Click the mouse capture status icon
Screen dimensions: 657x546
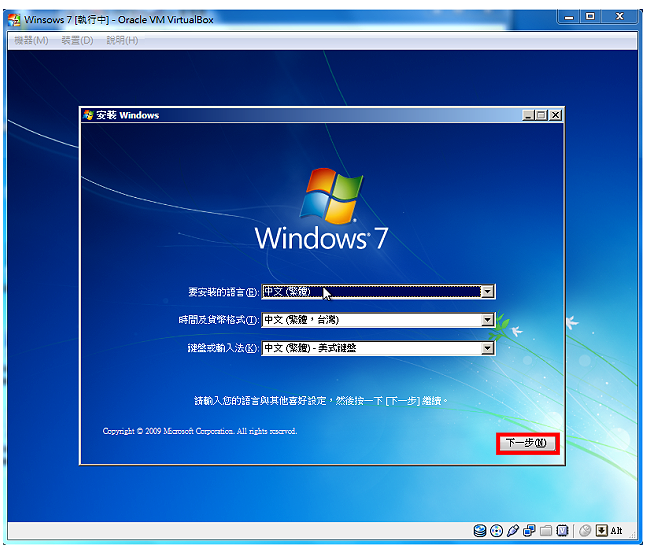(585, 531)
